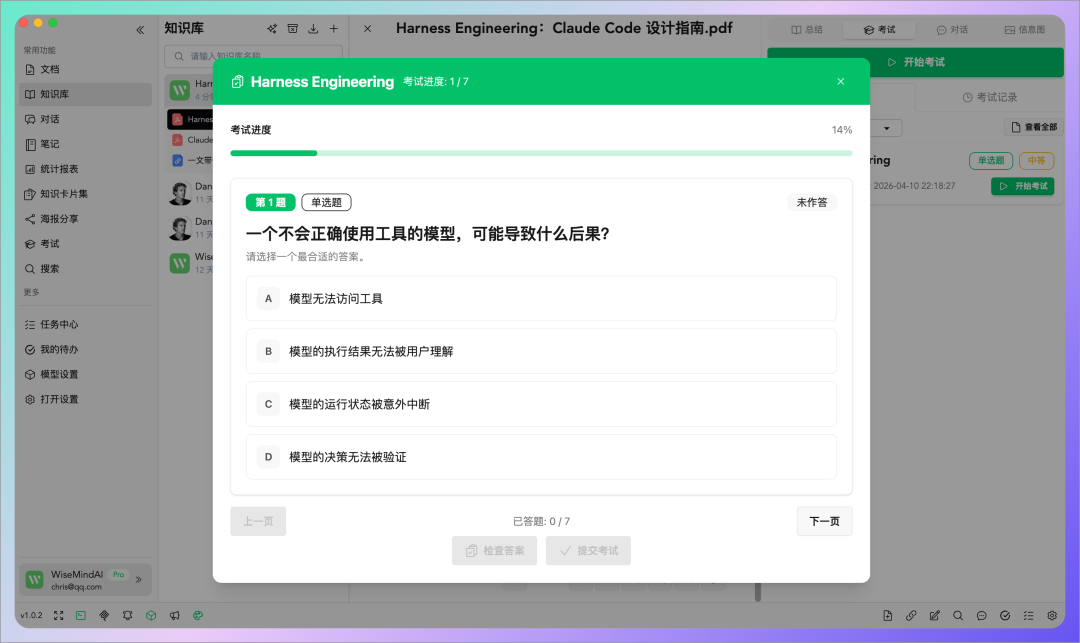Close the Harness Engineering PDF document tab
This screenshot has height=643, width=1080.
[367, 29]
